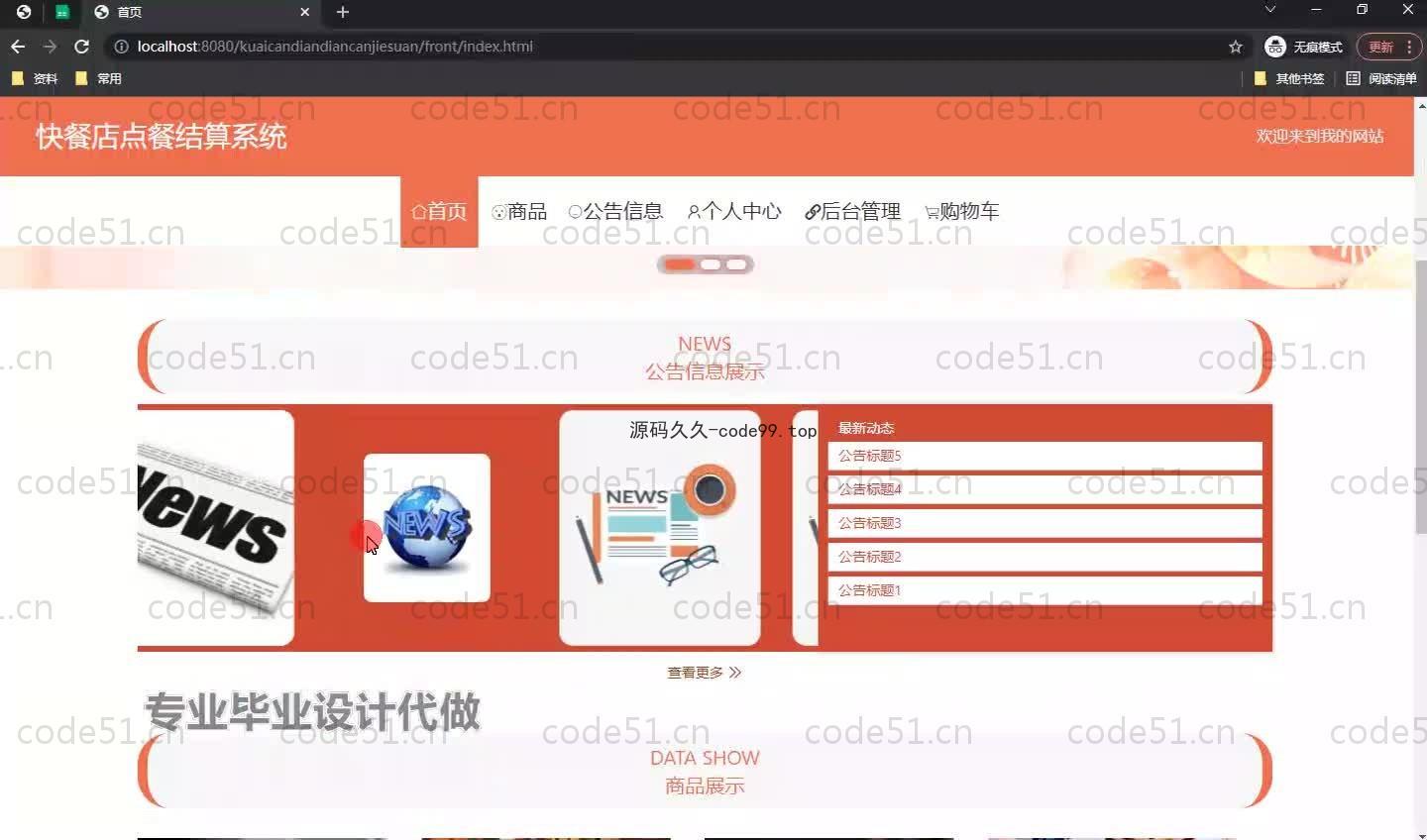
Task: Click the 公告信息展示 section heading
Action: pyautogui.click(x=705, y=371)
